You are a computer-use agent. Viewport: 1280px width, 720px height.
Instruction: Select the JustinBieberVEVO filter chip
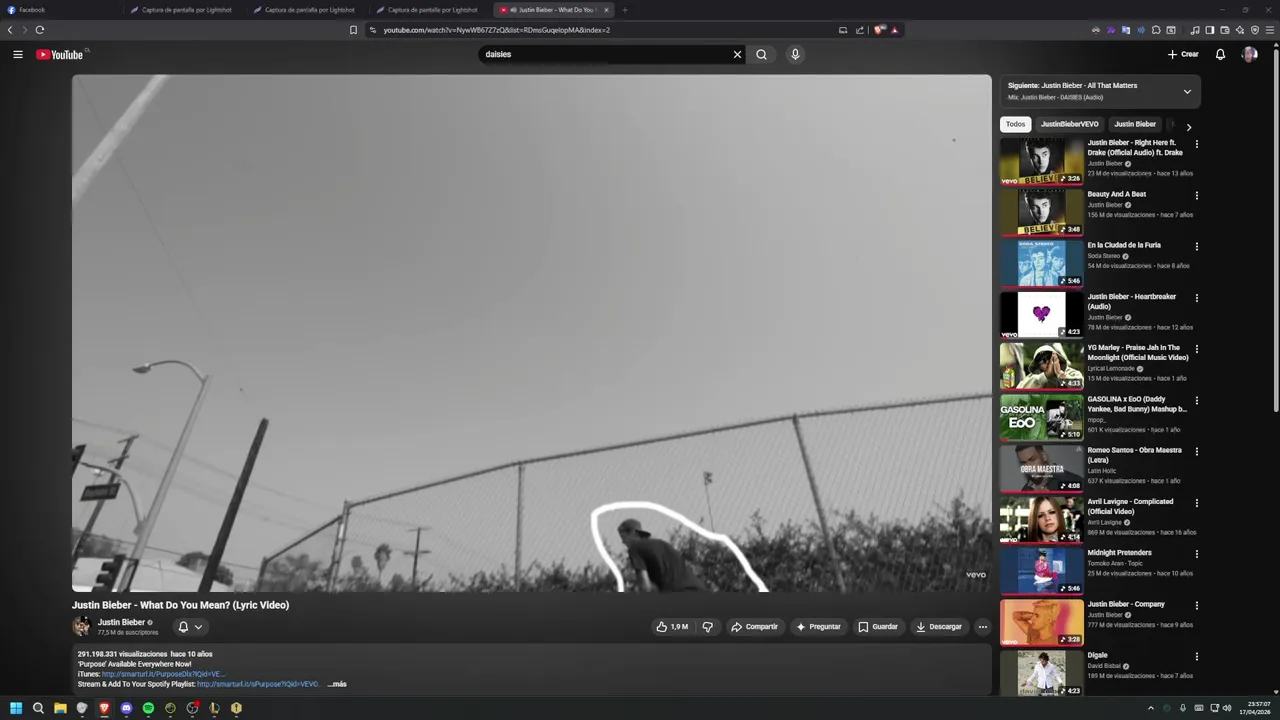1069,124
